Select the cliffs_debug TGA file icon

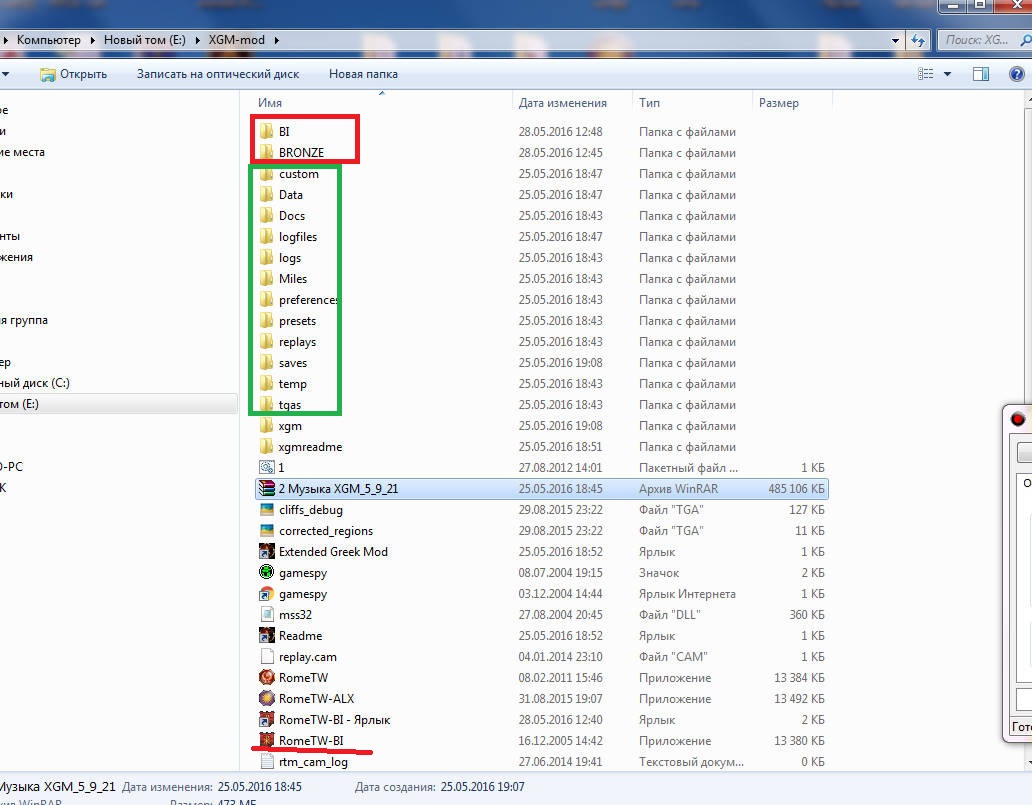coord(267,509)
